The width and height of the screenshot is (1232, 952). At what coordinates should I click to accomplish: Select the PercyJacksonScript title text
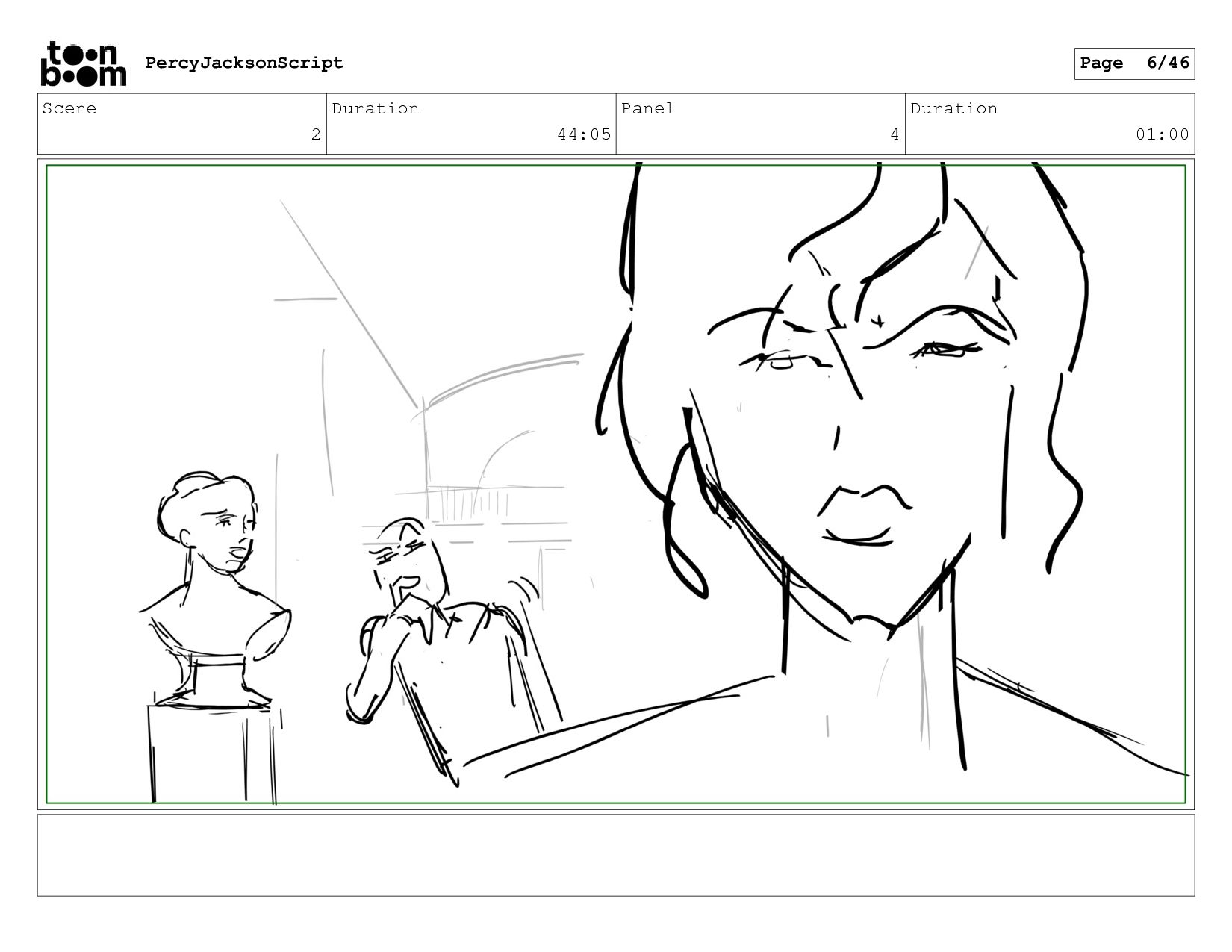point(244,63)
